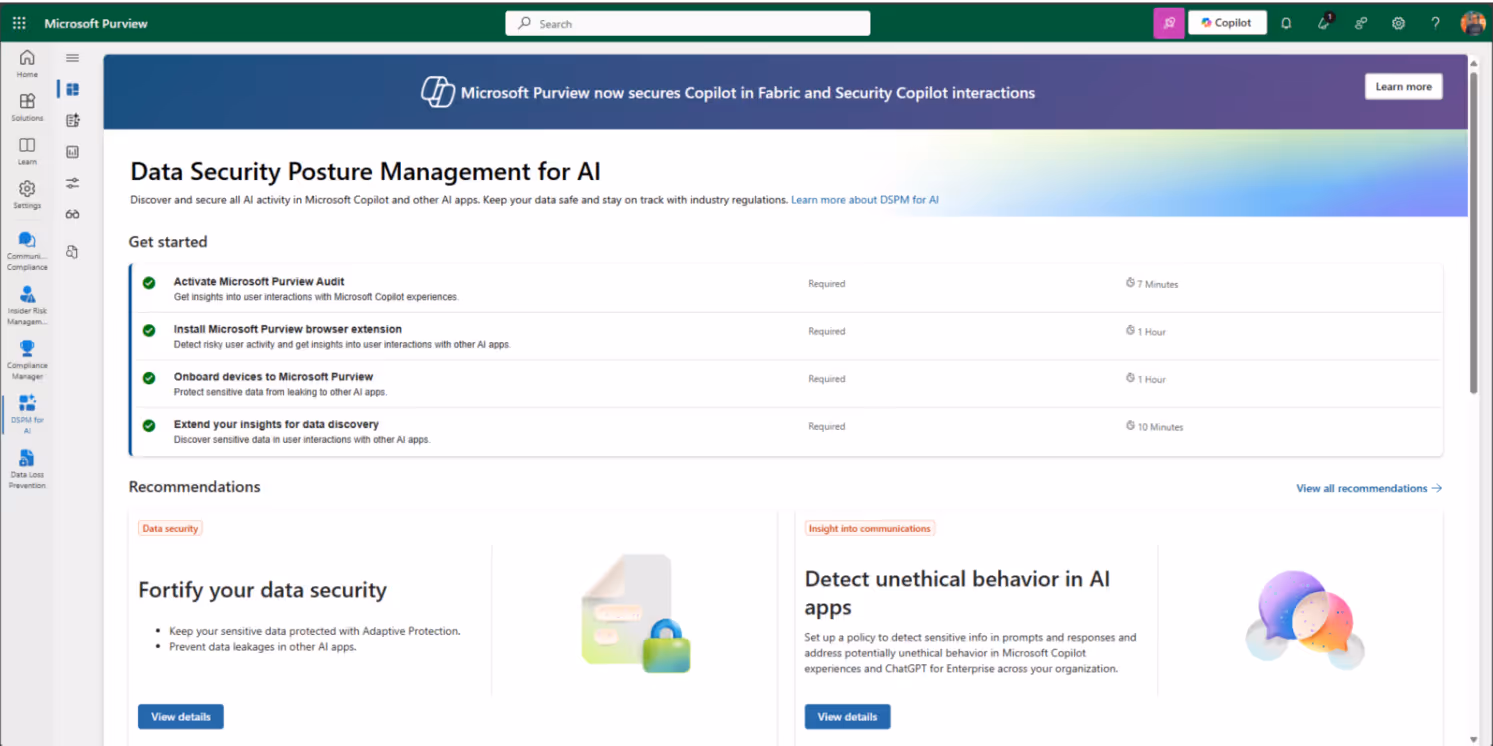Click the Data security tag
1493x746 pixels.
pos(170,528)
